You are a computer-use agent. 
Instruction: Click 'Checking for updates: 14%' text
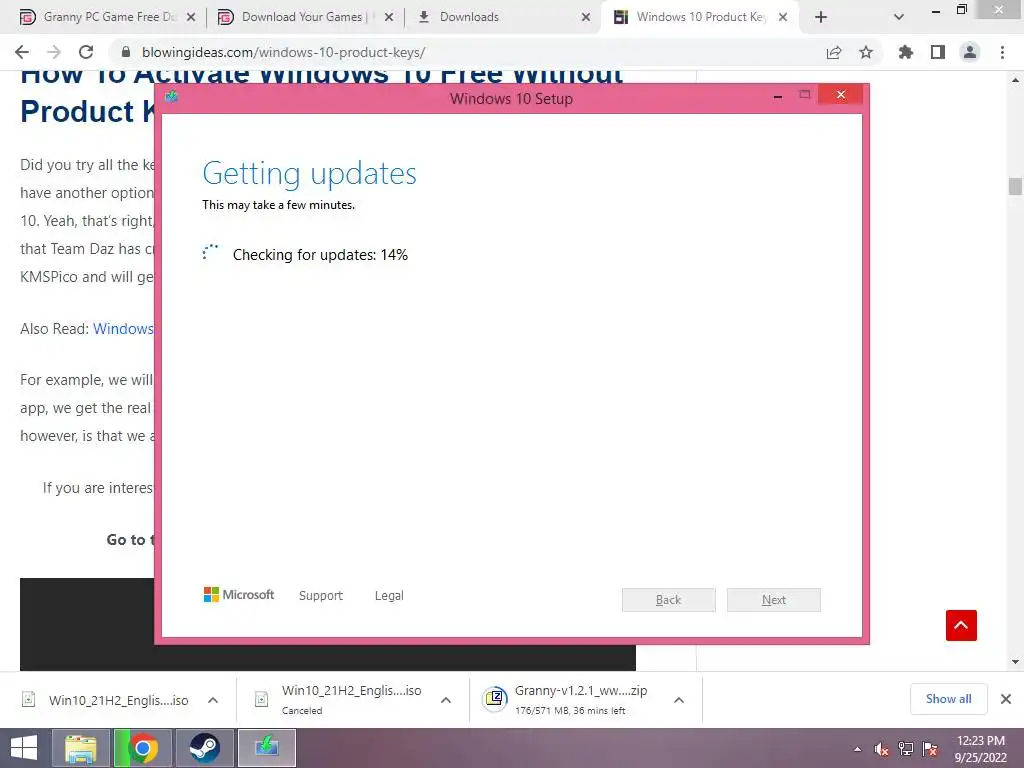pos(320,255)
